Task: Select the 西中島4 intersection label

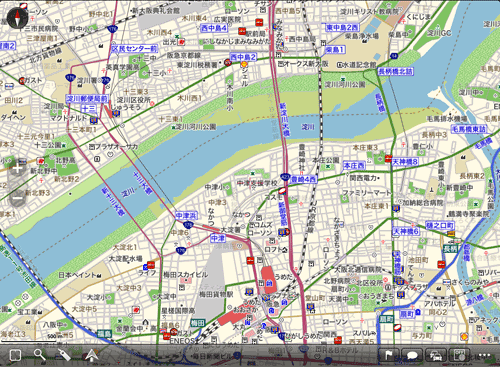Action: 214,28
